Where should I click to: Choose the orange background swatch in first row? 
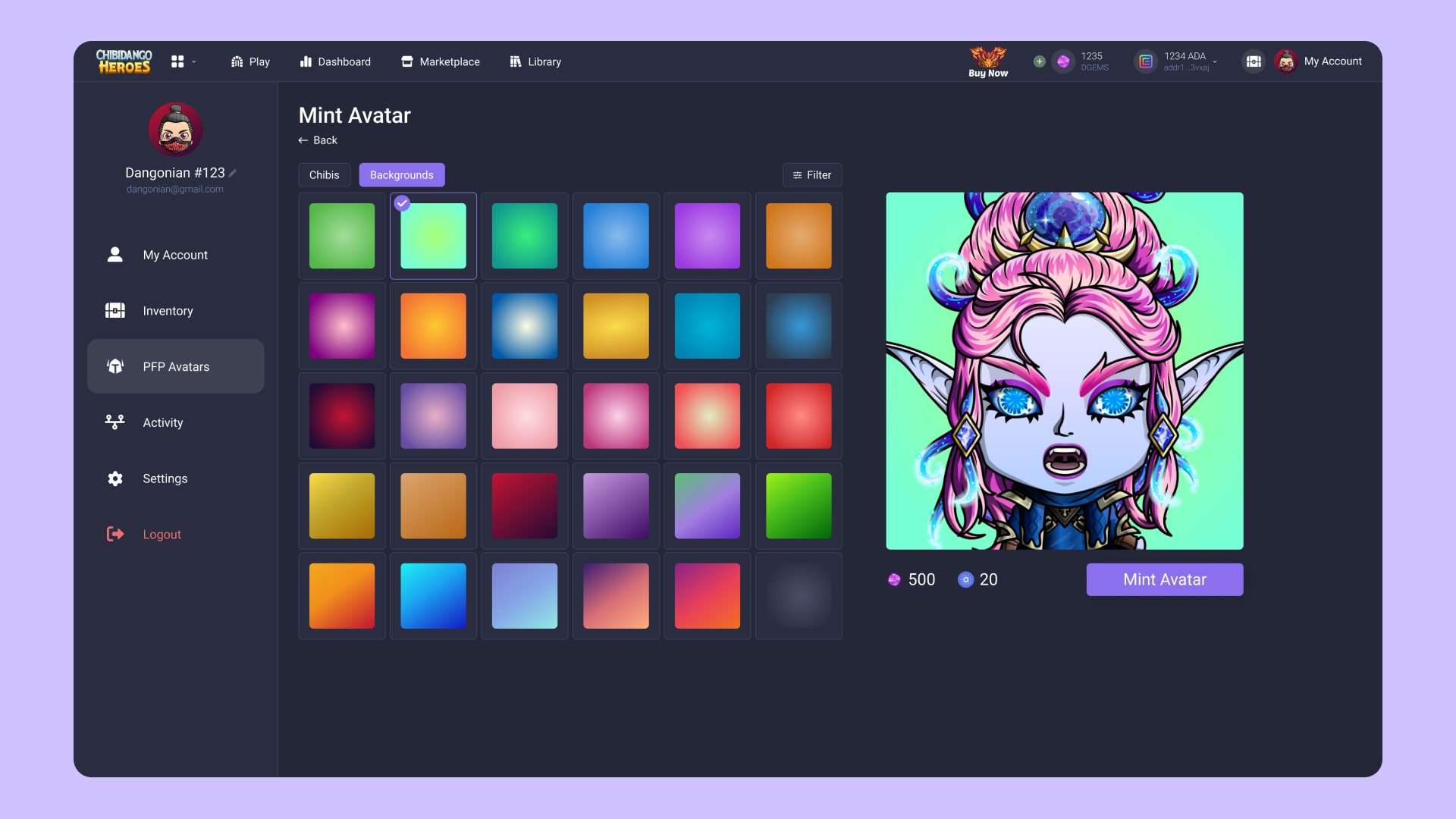tap(799, 236)
